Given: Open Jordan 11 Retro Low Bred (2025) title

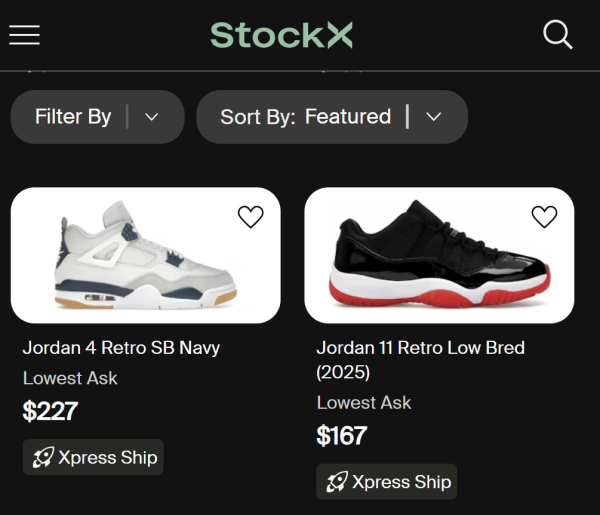Looking at the screenshot, I should 420,359.
